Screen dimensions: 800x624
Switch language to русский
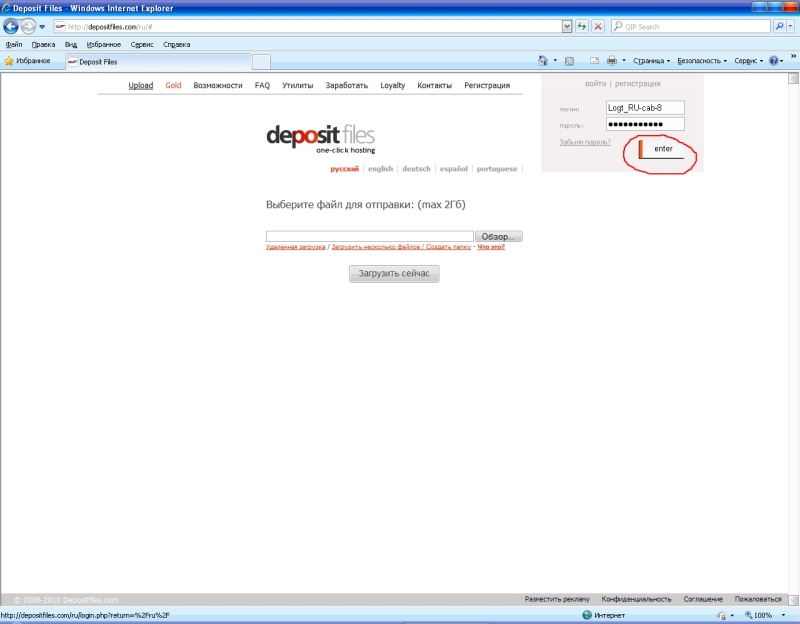(344, 169)
